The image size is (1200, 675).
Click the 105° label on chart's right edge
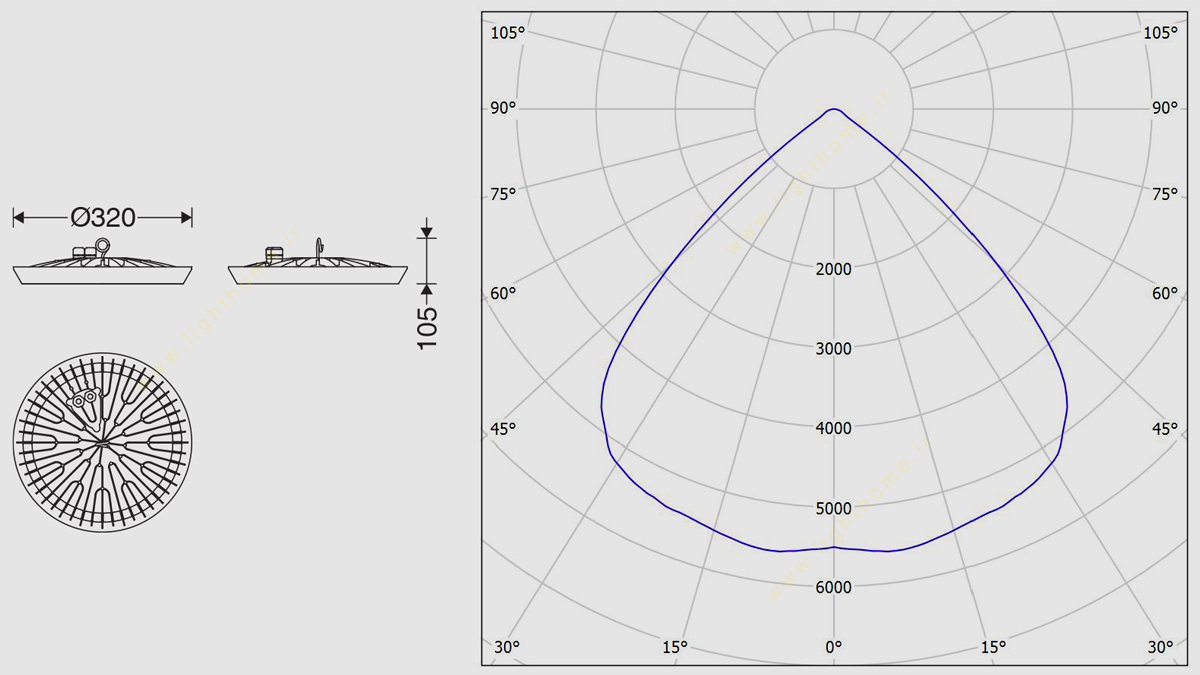point(1161,33)
